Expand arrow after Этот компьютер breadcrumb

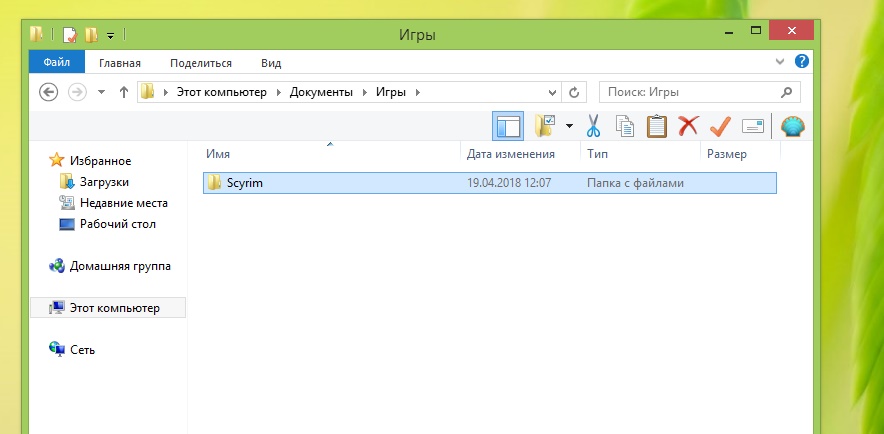point(279,92)
